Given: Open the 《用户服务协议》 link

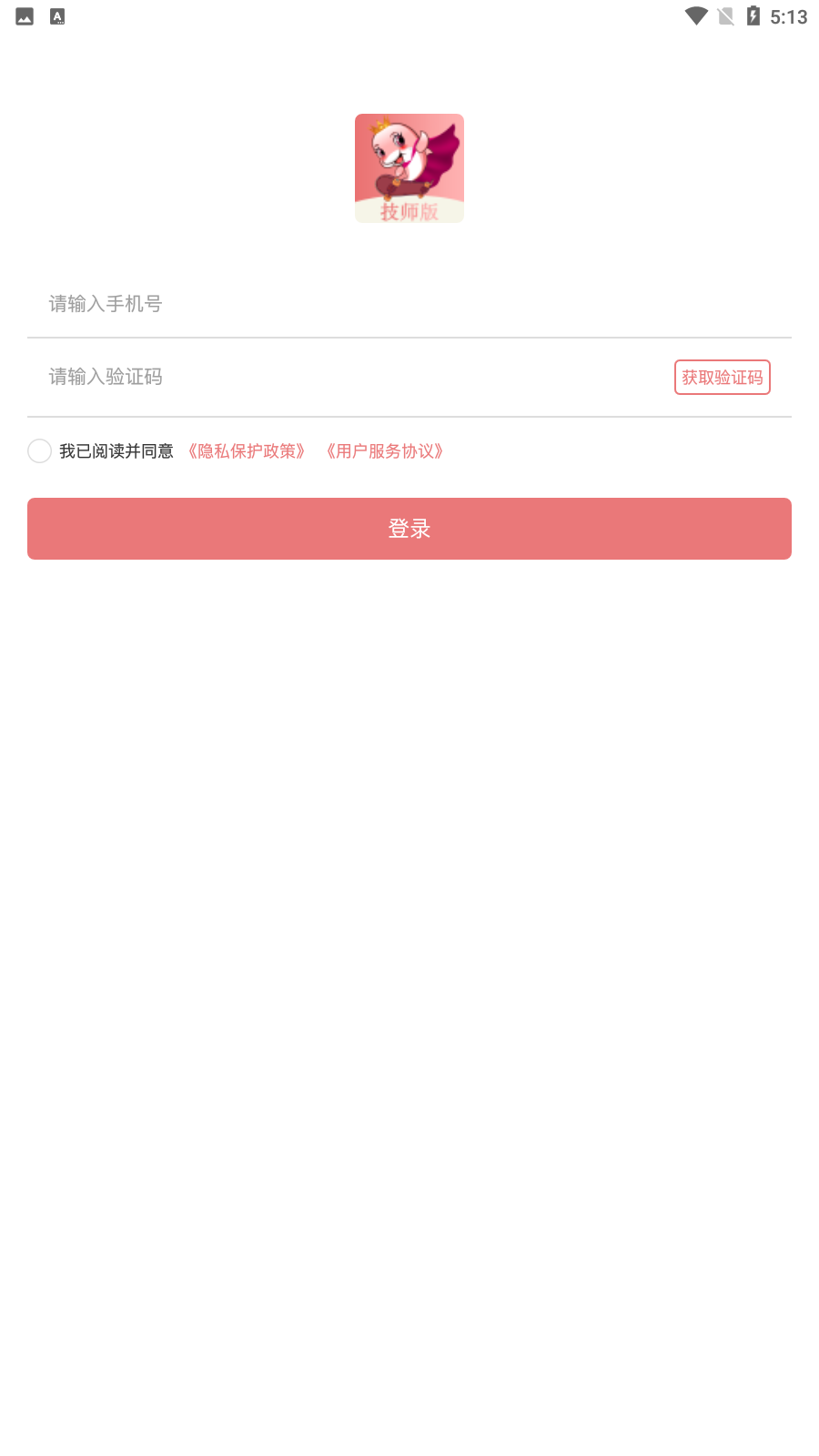Looking at the screenshot, I should [x=385, y=451].
